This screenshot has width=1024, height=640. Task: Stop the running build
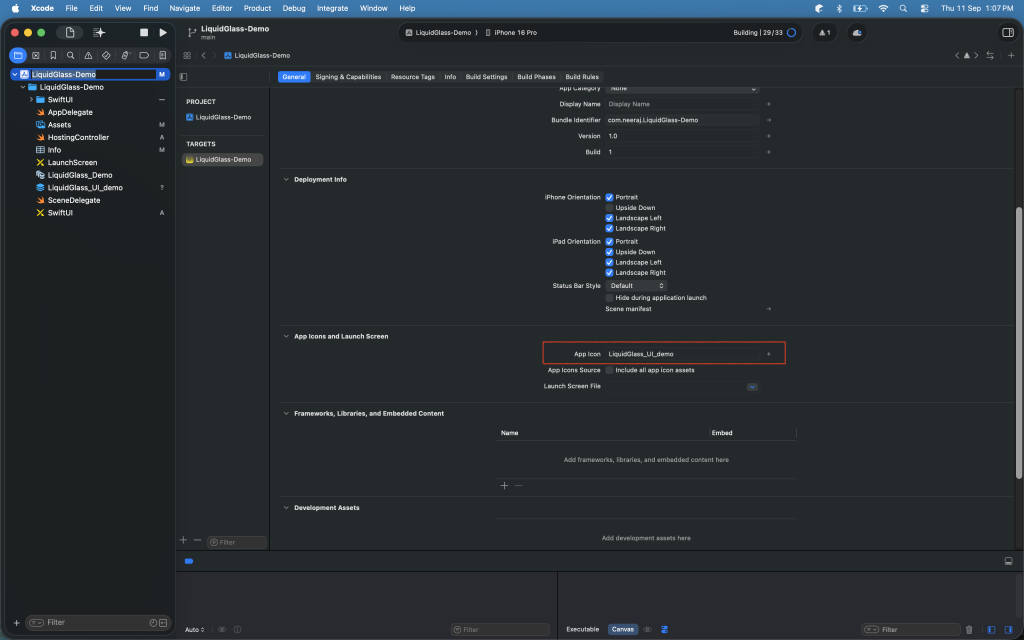144,33
